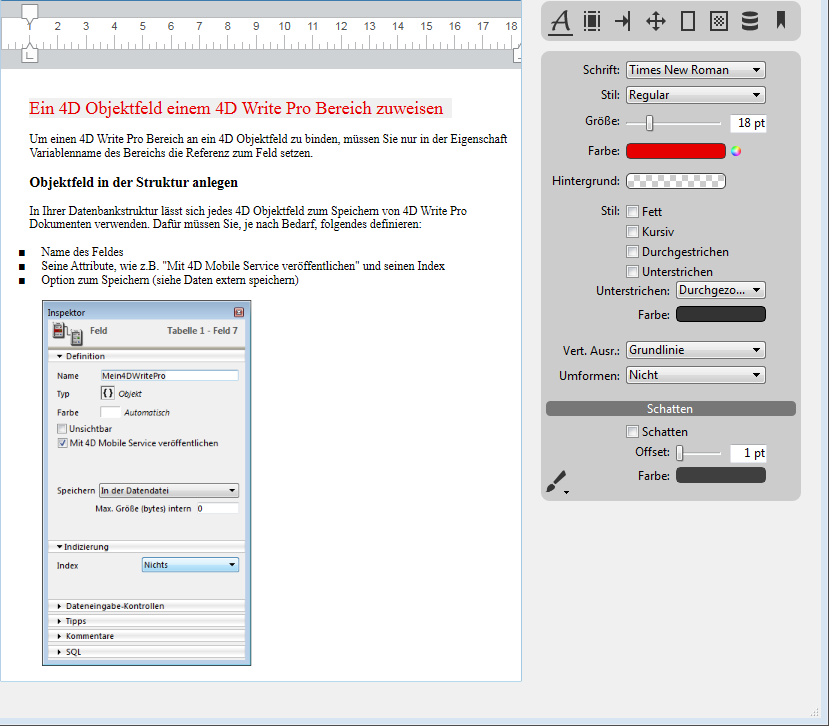Enable the Fett checkbox
The image size is (829, 726).
[633, 212]
